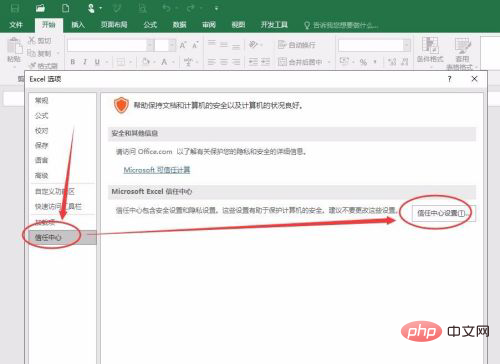Open the font name dropdown
500x364 pixels.
tap(150, 45)
